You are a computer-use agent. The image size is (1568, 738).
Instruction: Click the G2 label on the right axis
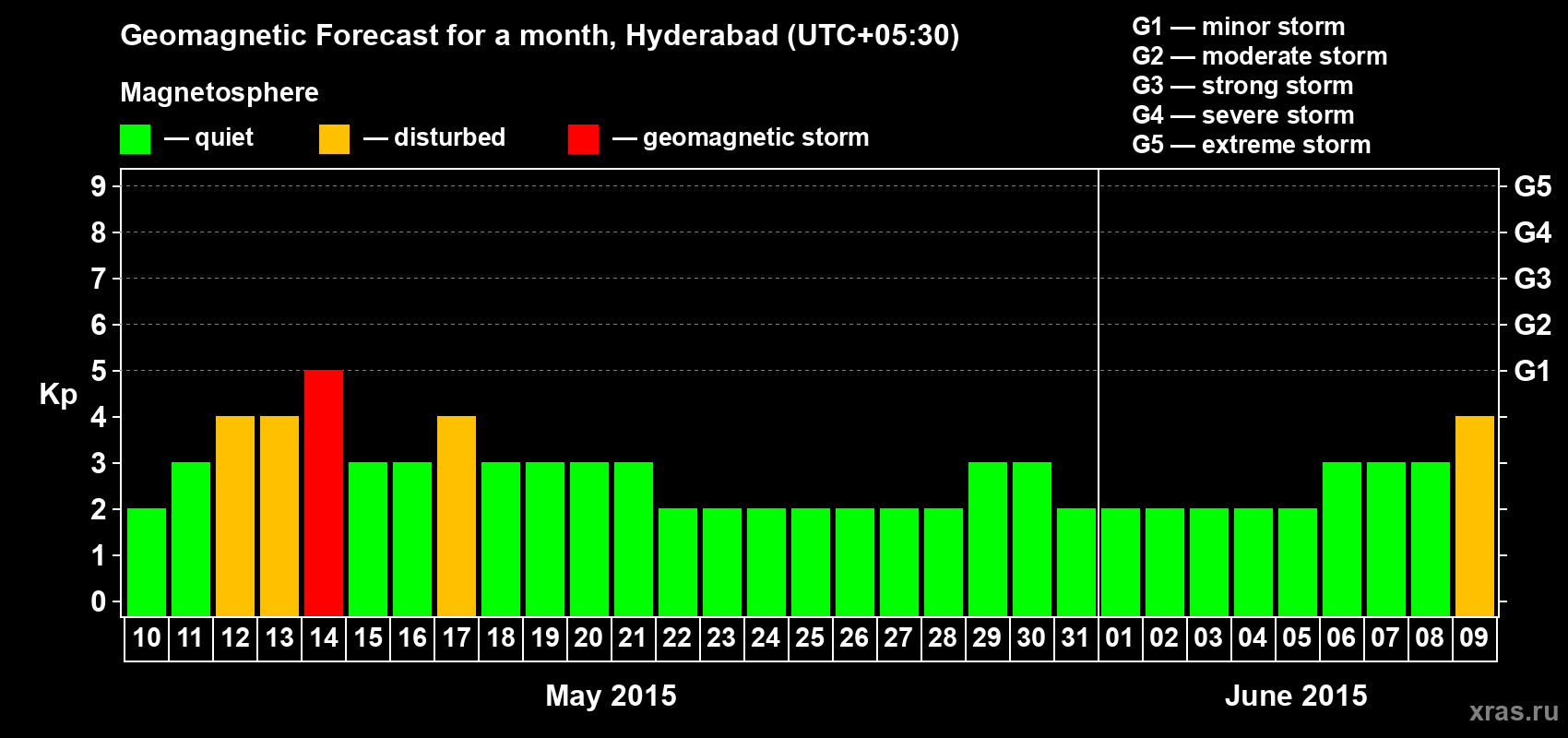pyautogui.click(x=1533, y=325)
